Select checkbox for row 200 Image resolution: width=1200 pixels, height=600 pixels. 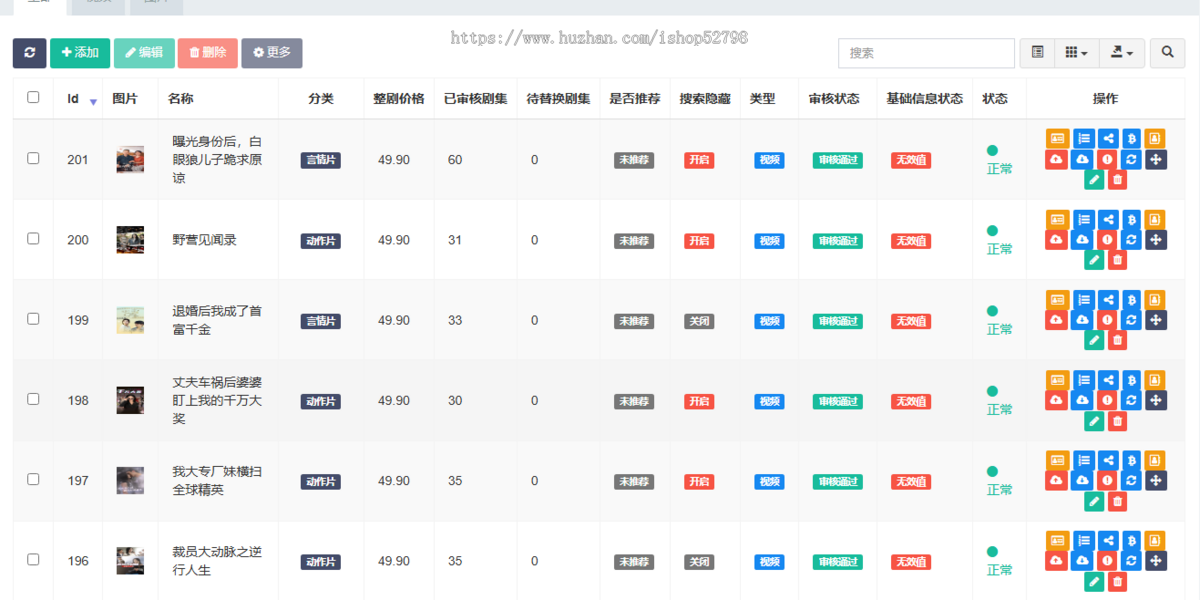33,238
